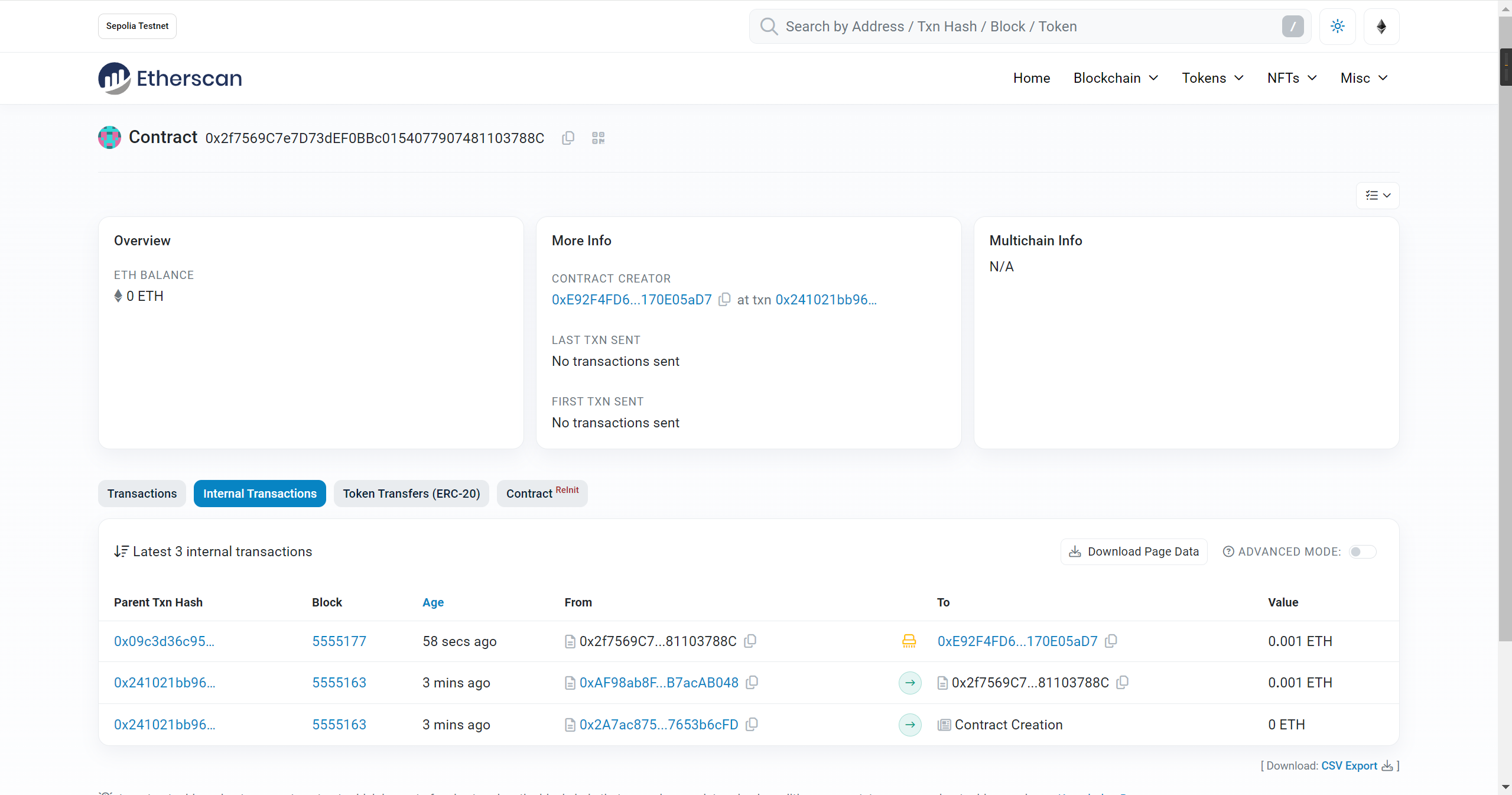Copy To address in block 5555163 second row
This screenshot has height=795, width=1512.
click(1123, 682)
